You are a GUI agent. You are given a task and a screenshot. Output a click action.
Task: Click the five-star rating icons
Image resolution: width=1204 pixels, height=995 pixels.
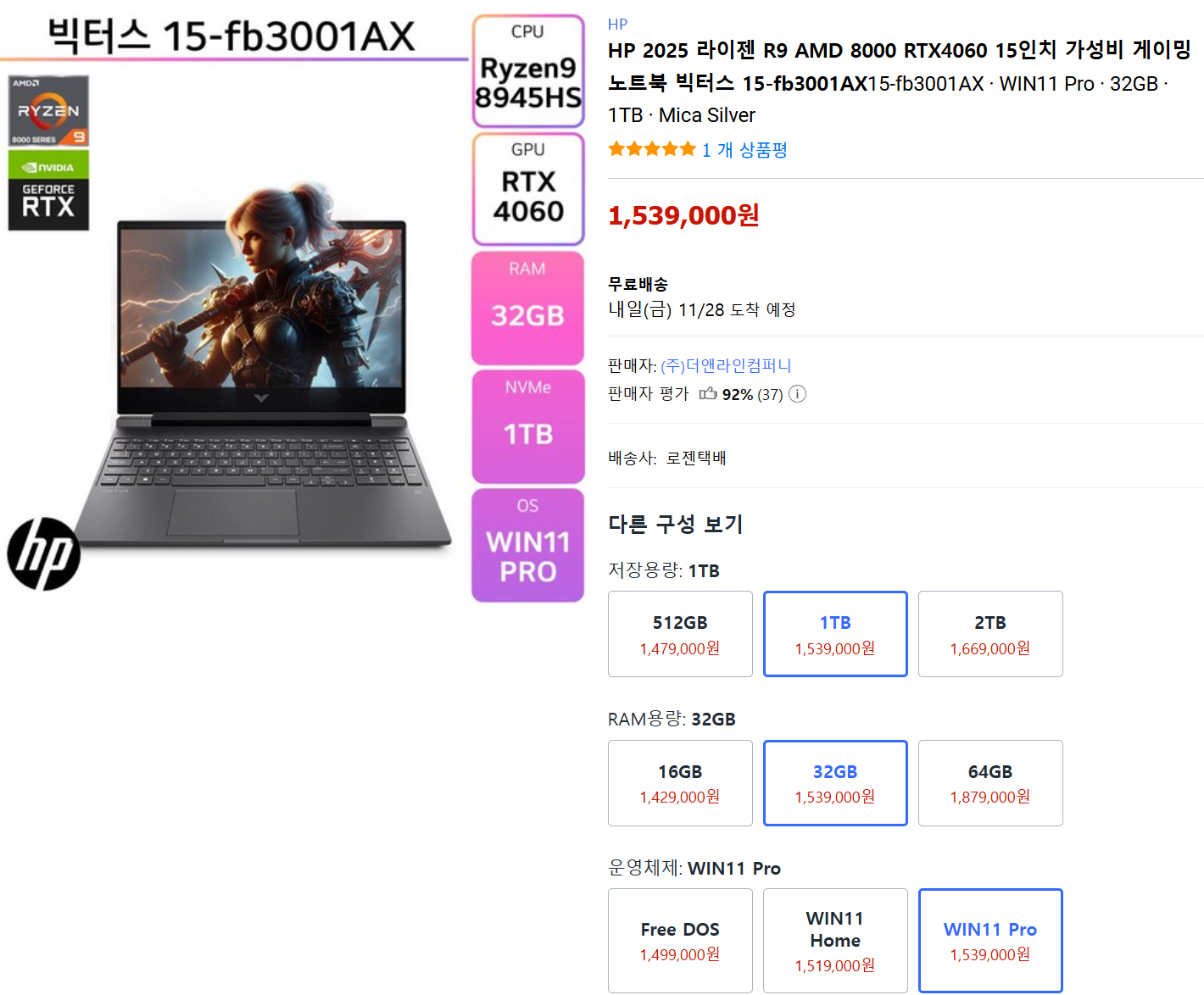(x=651, y=150)
